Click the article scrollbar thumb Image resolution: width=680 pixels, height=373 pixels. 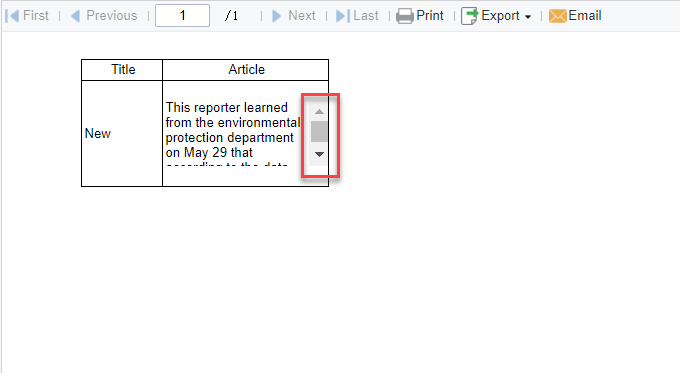(319, 131)
